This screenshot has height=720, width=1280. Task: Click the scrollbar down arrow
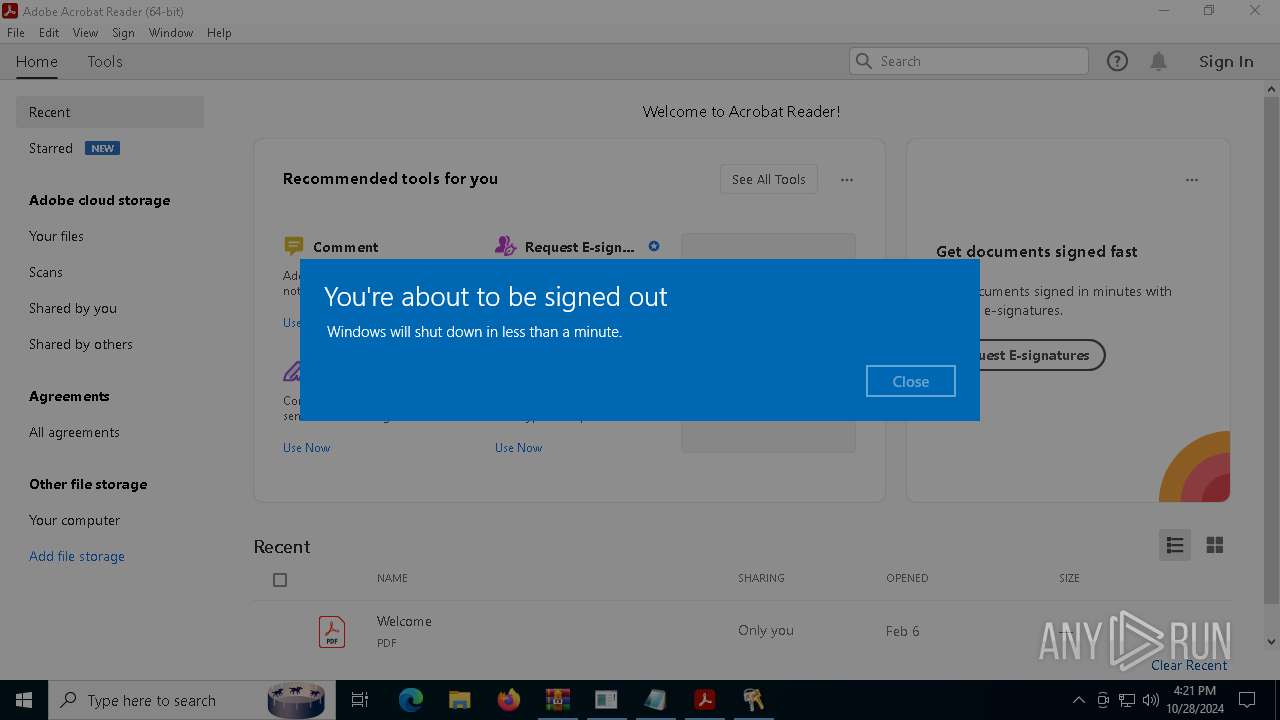coord(1271,642)
